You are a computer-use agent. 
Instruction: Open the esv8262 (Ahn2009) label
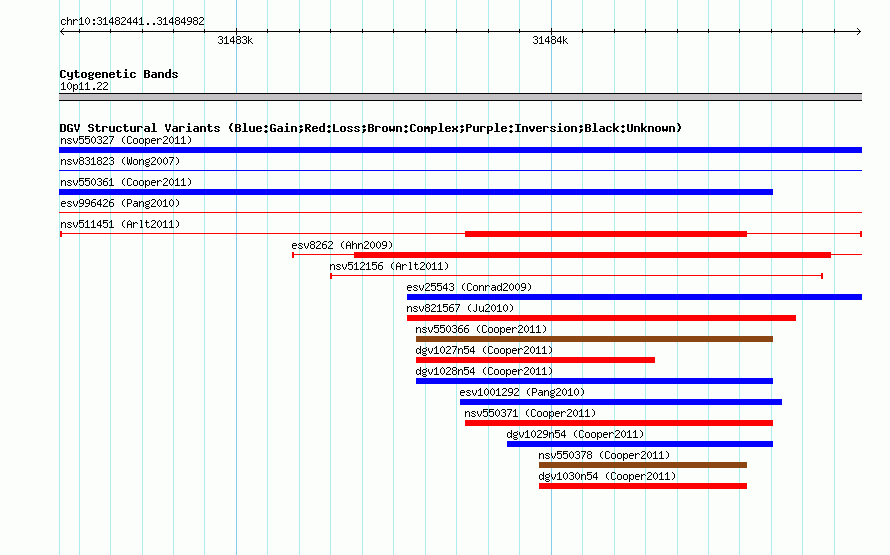[342, 245]
